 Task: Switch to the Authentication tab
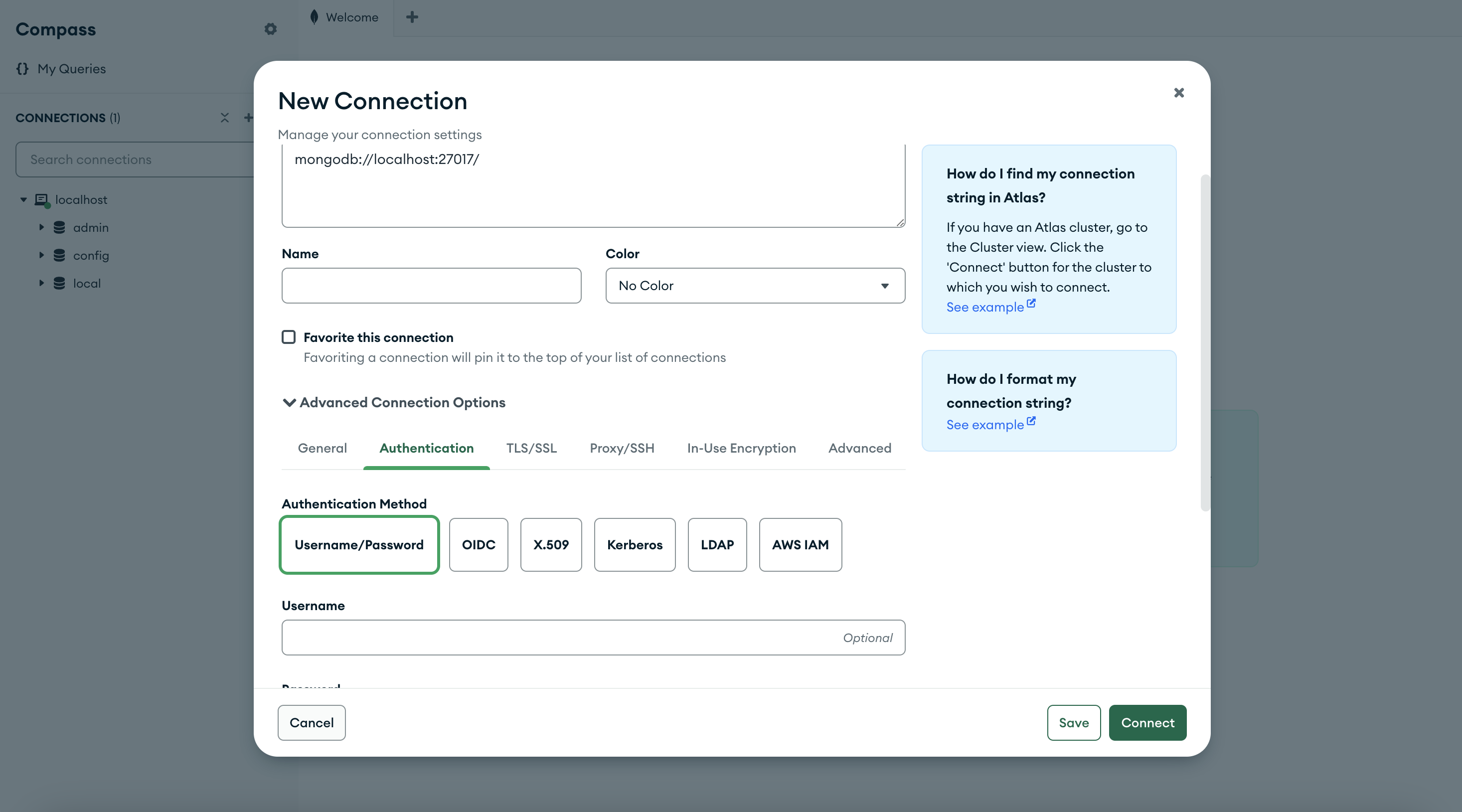(426, 448)
